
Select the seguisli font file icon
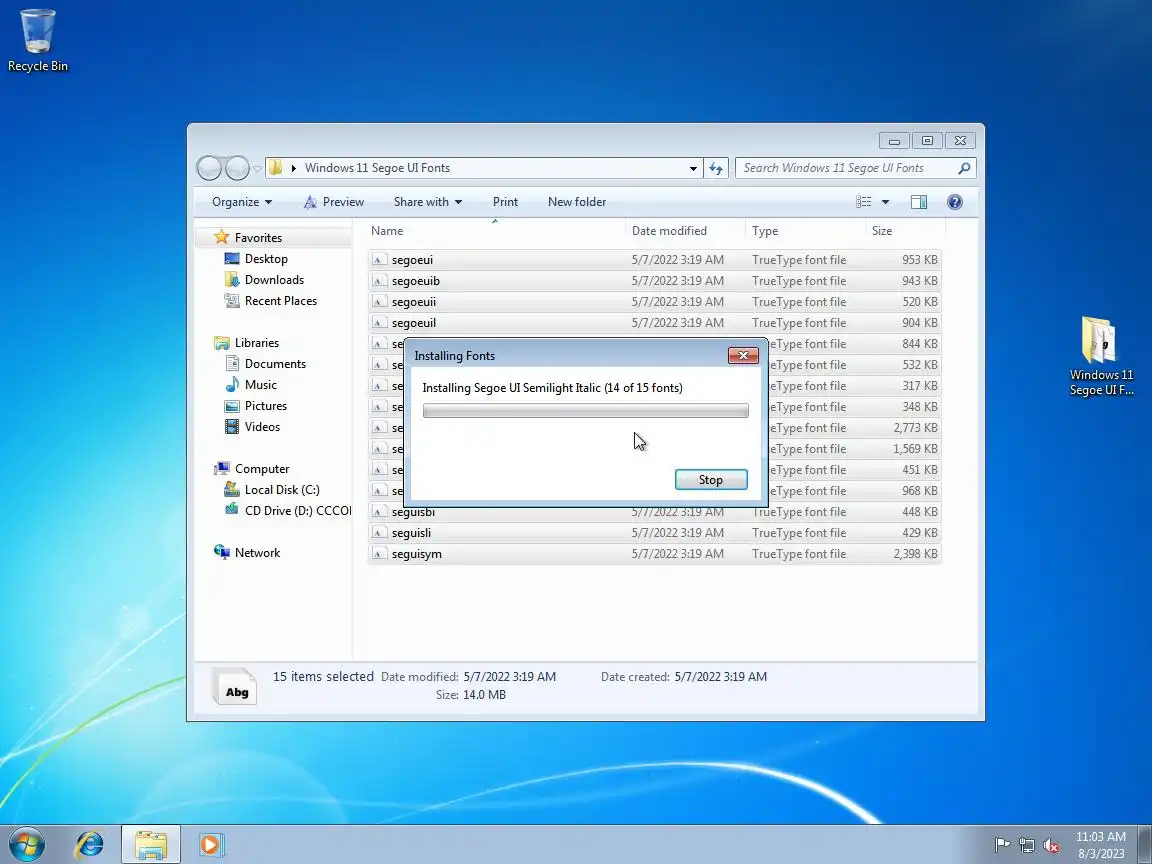click(x=379, y=533)
